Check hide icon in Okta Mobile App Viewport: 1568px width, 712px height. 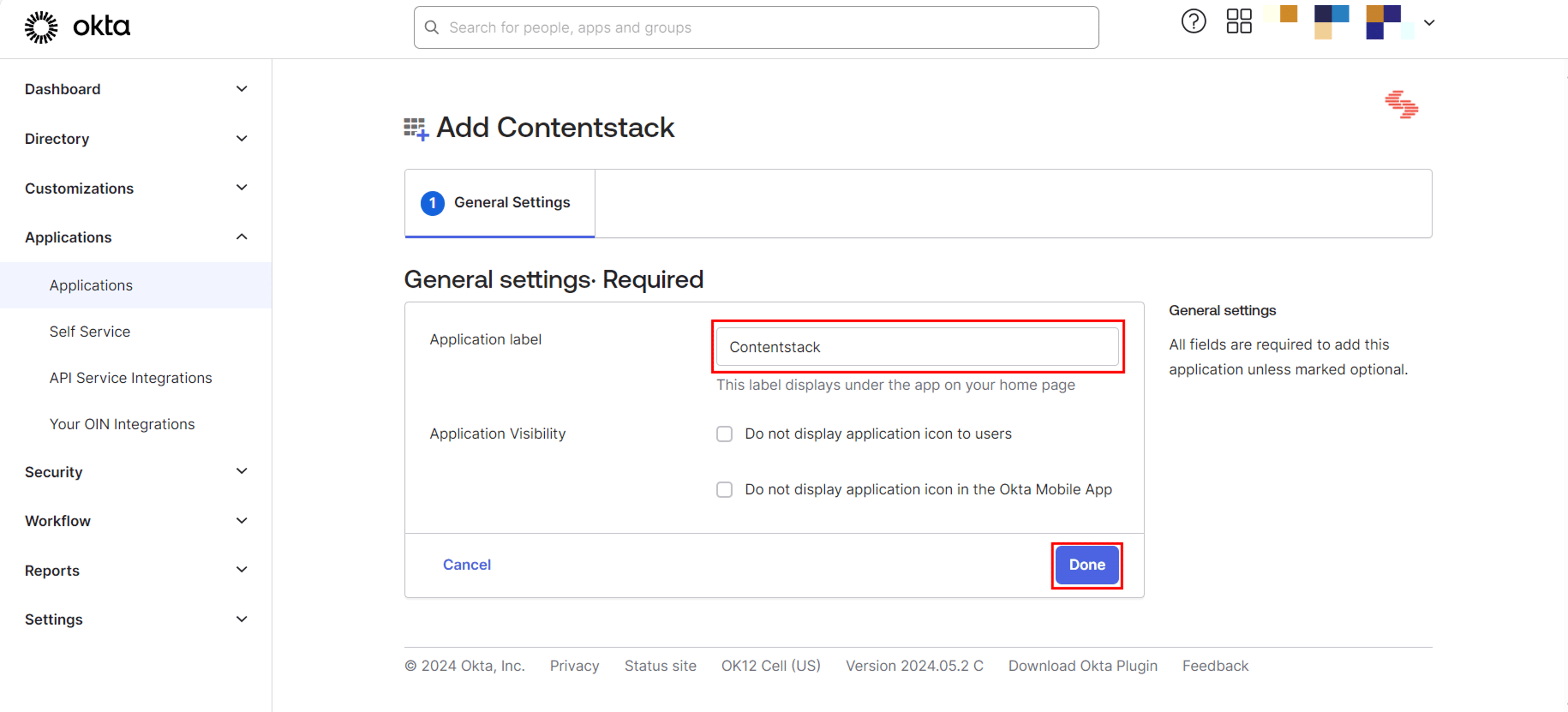point(724,490)
